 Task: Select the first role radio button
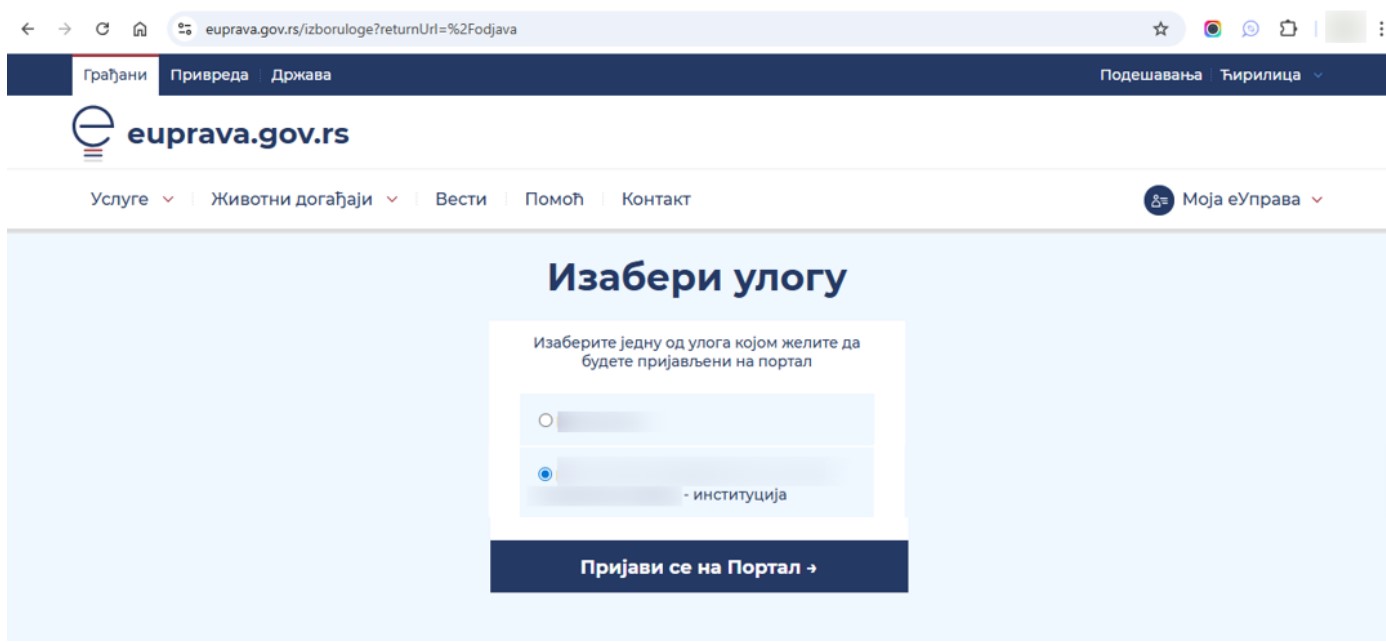pyautogui.click(x=545, y=421)
